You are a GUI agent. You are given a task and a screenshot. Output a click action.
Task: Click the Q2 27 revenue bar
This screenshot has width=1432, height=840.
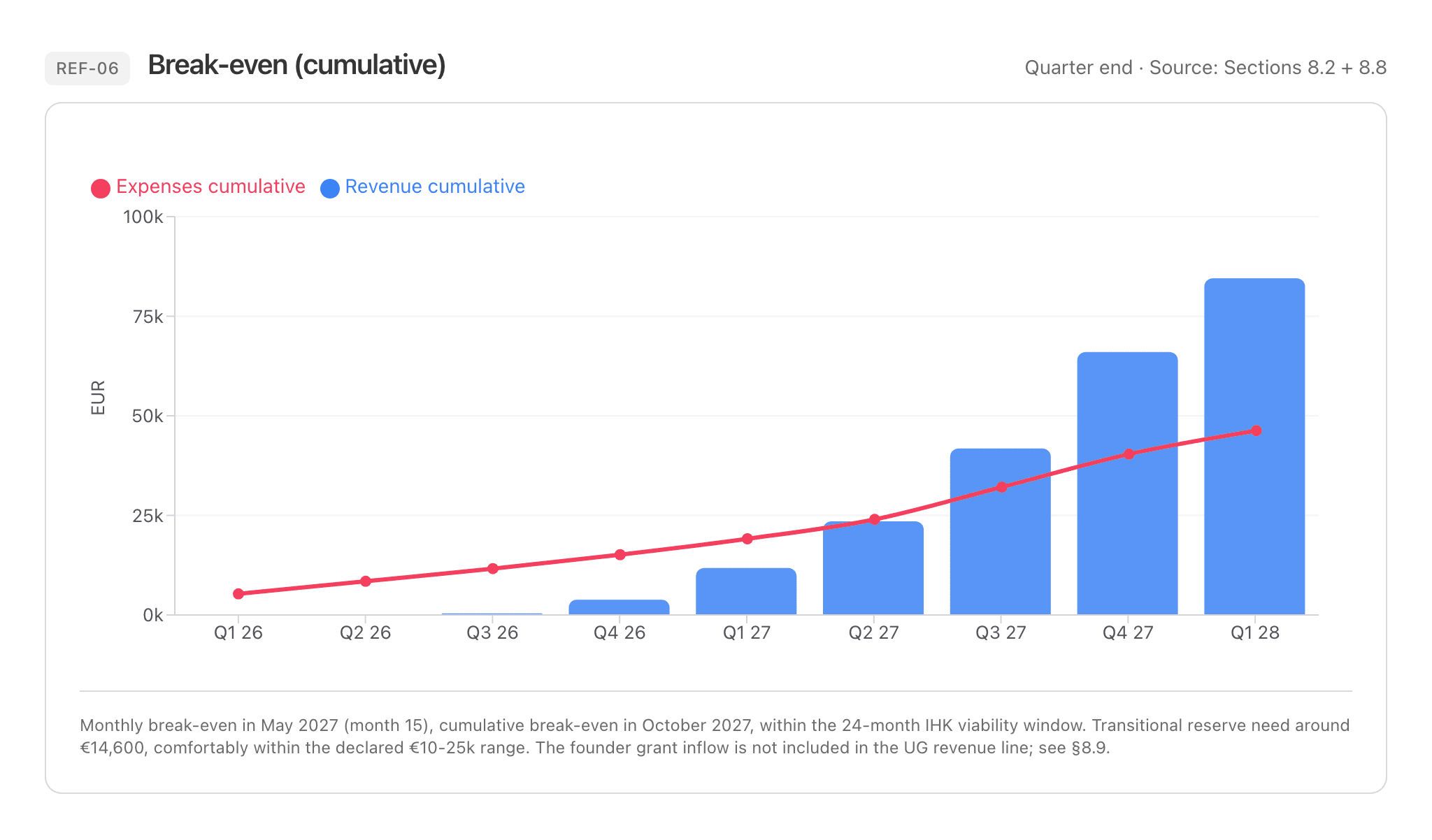click(x=873, y=568)
